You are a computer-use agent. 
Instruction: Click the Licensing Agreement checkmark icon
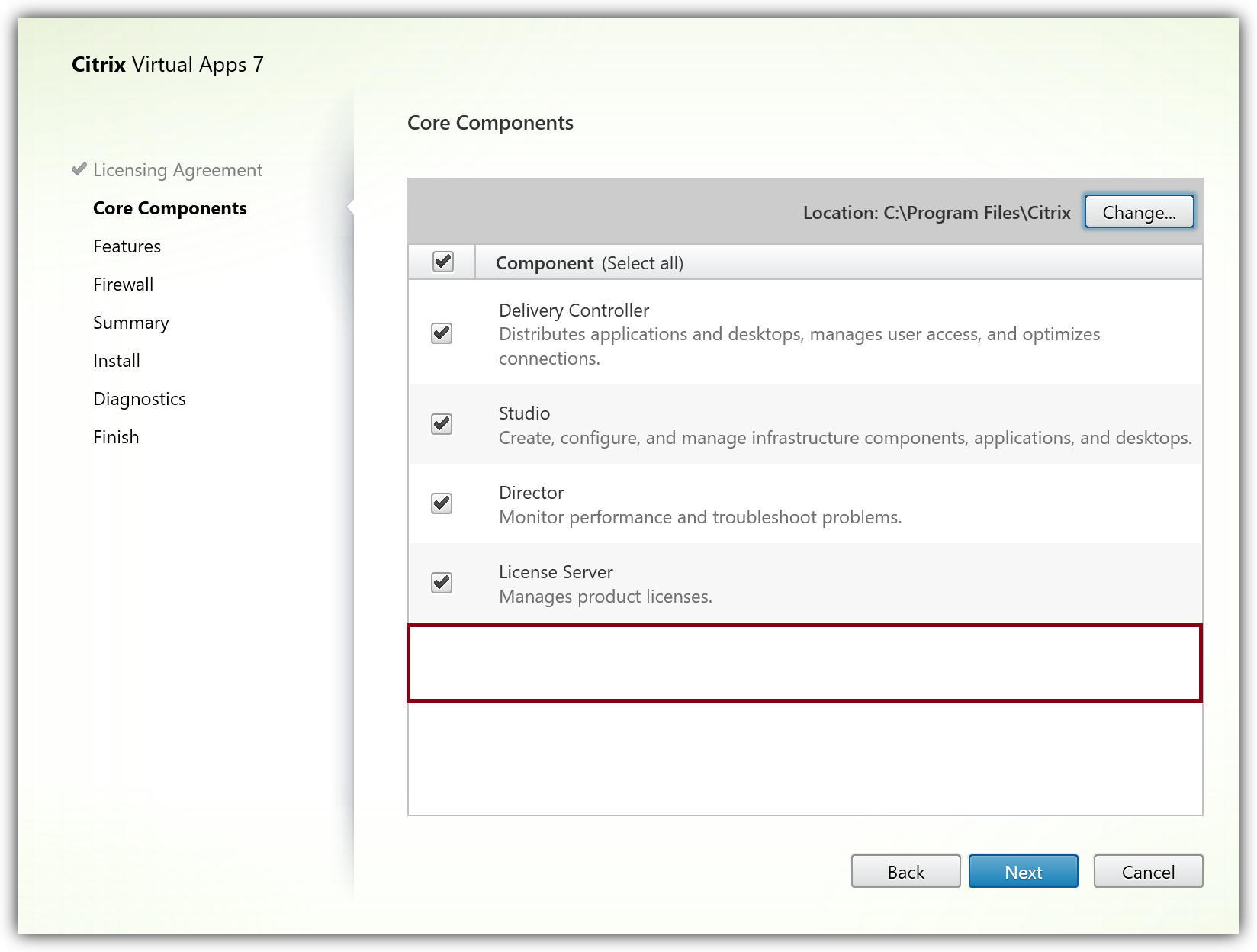click(79, 169)
